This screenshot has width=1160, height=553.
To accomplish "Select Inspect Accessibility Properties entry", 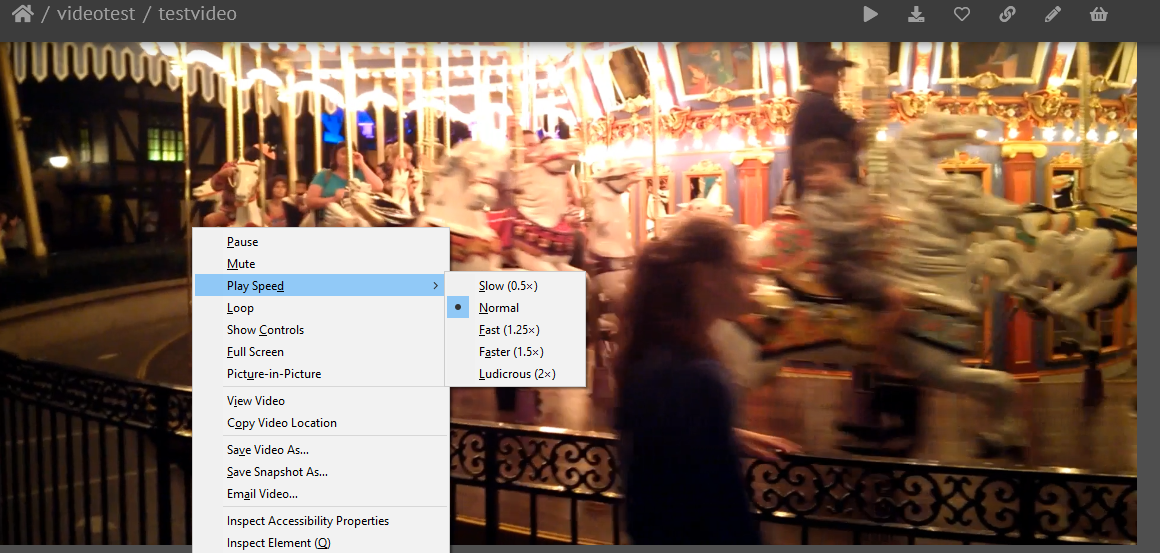I will click(320, 520).
